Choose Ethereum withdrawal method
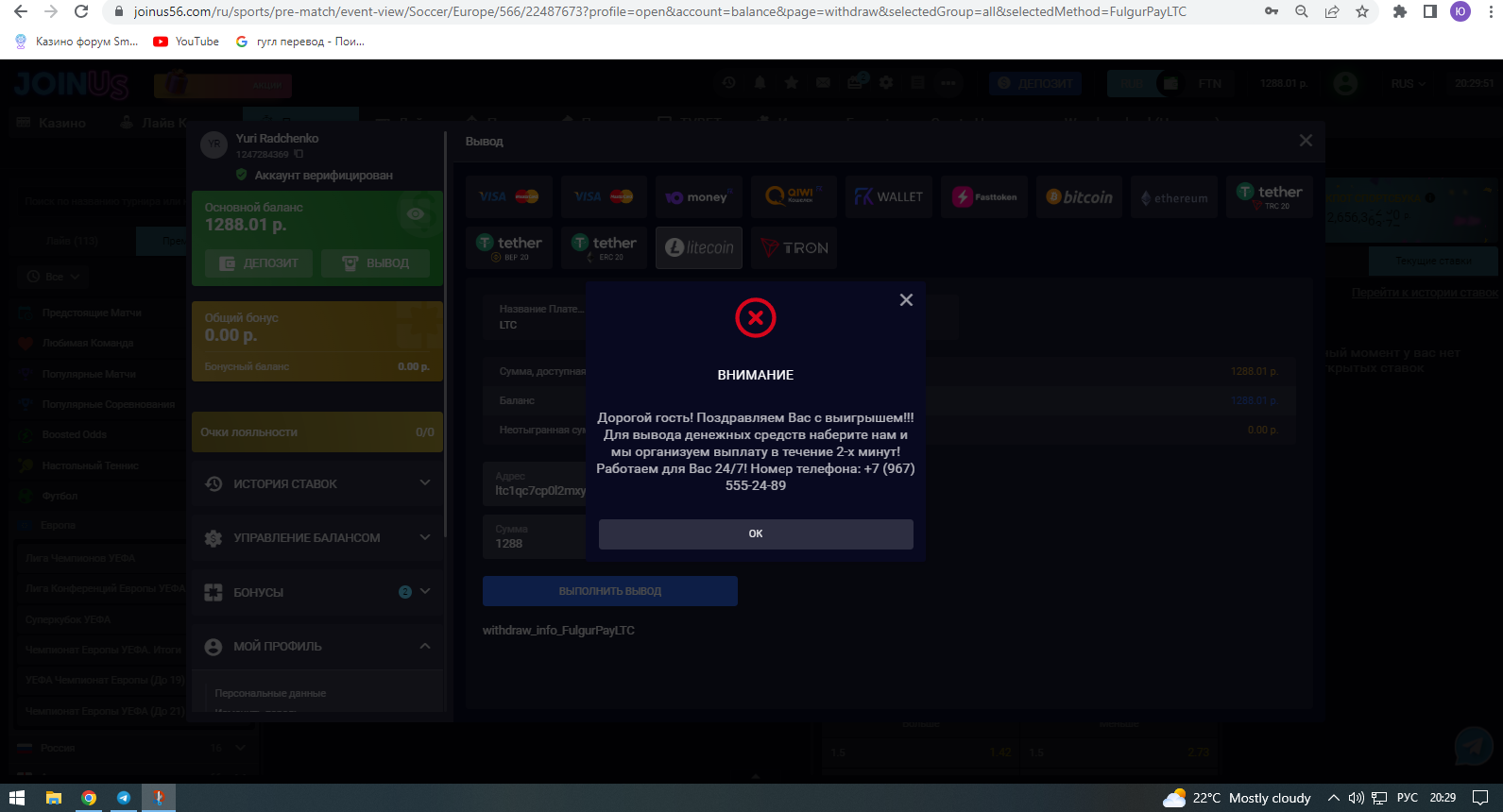Viewport: 1503px width, 812px height. coord(1174,196)
